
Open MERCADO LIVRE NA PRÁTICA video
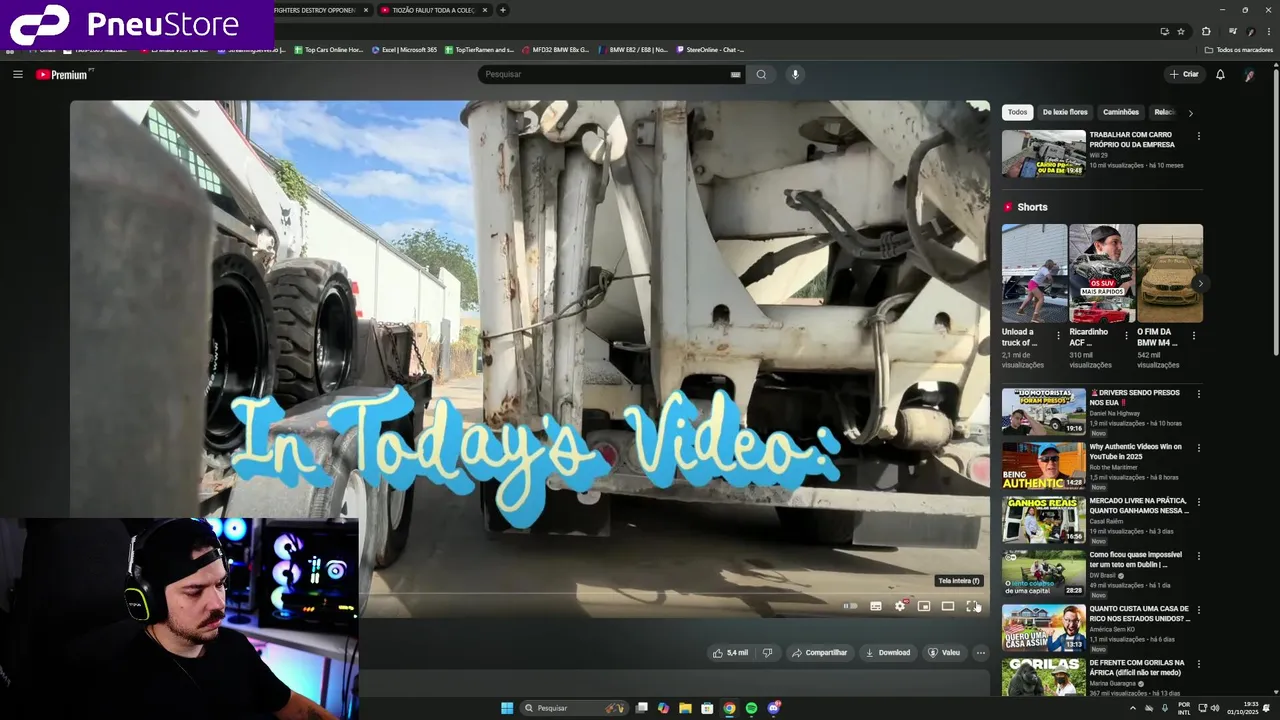pos(1044,519)
